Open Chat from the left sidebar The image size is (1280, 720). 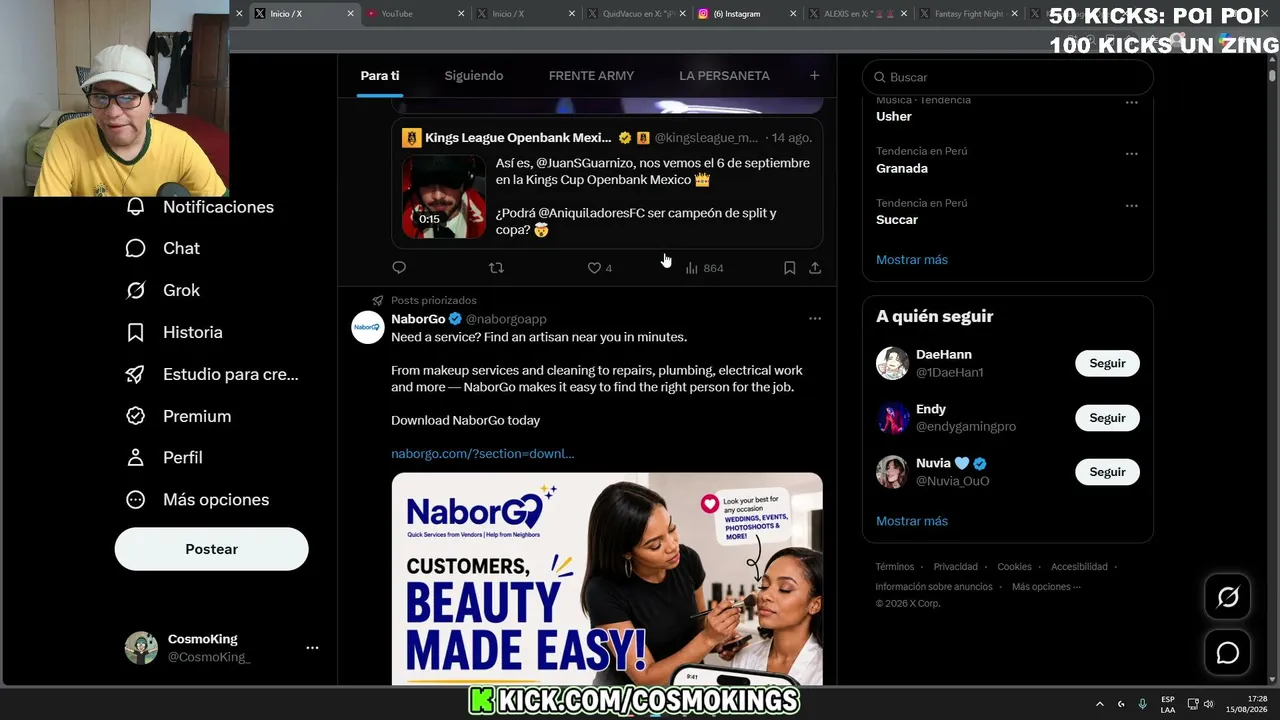point(163,248)
